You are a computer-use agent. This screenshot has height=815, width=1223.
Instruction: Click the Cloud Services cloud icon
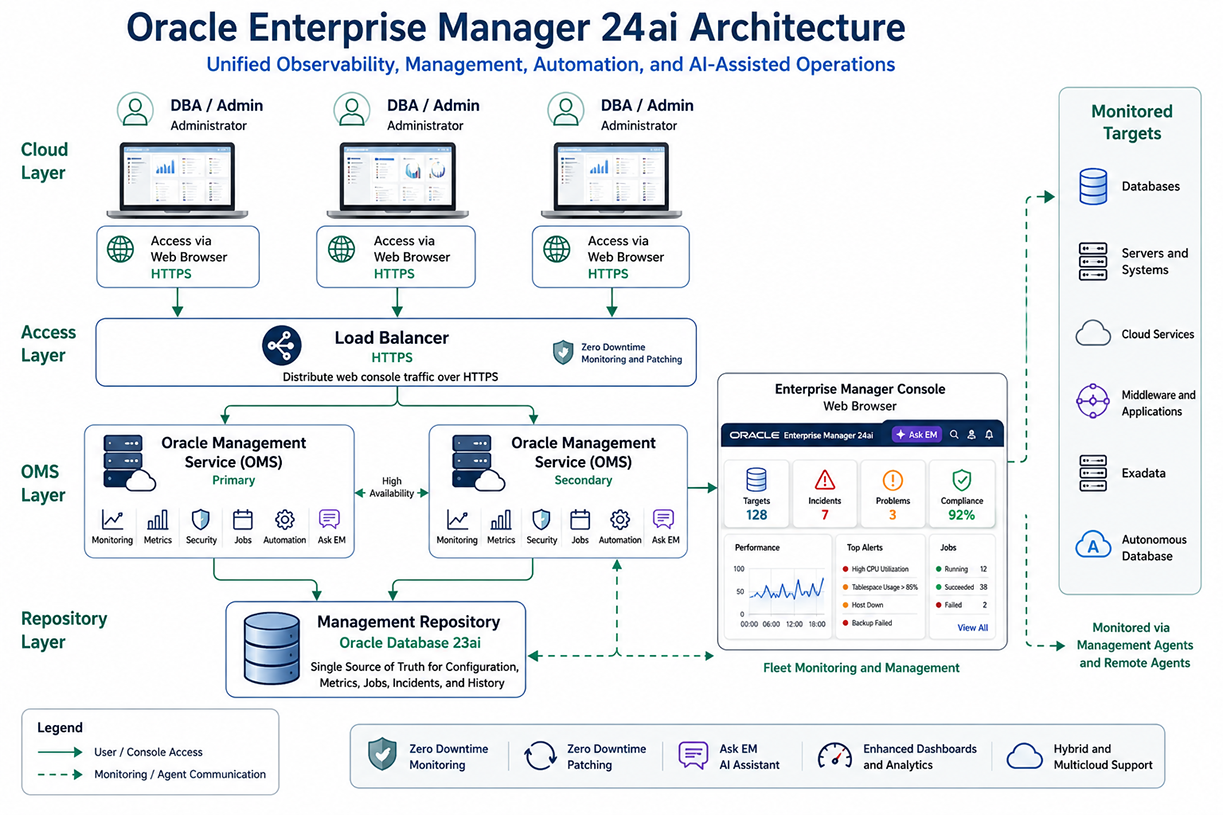point(1093,334)
